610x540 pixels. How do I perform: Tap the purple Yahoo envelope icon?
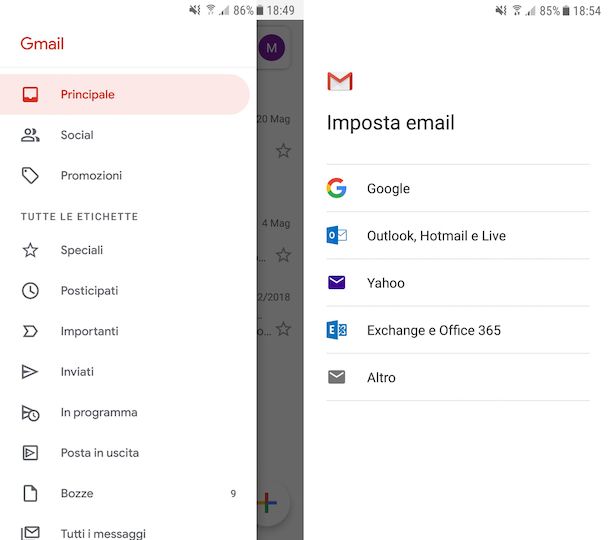pos(337,282)
